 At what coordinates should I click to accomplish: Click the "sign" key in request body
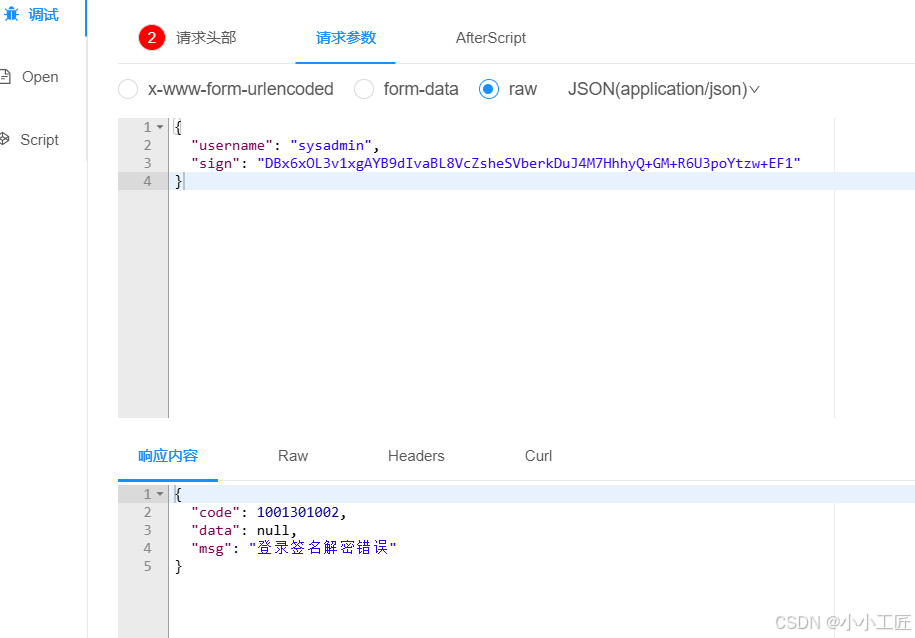[x=215, y=163]
